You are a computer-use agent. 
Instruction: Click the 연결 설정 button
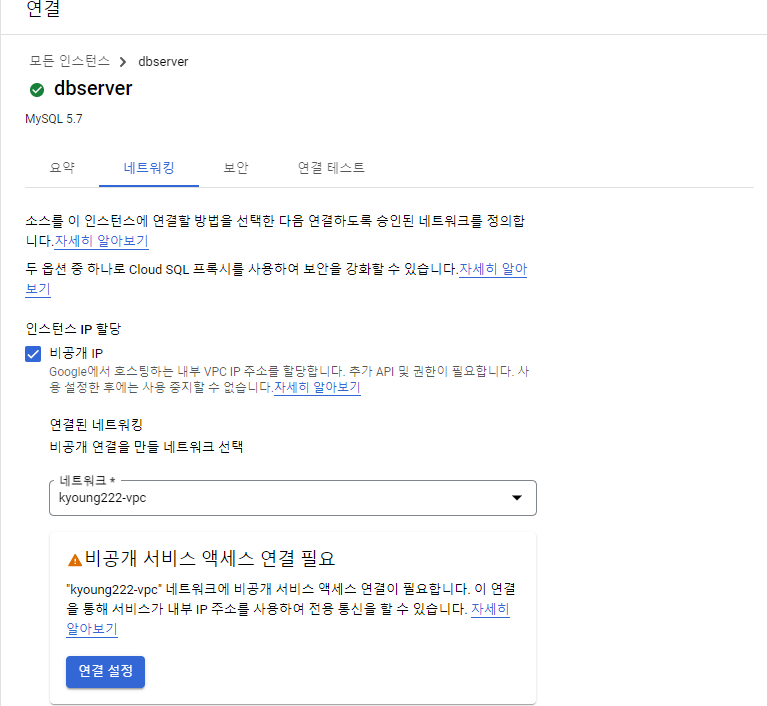pos(105,672)
